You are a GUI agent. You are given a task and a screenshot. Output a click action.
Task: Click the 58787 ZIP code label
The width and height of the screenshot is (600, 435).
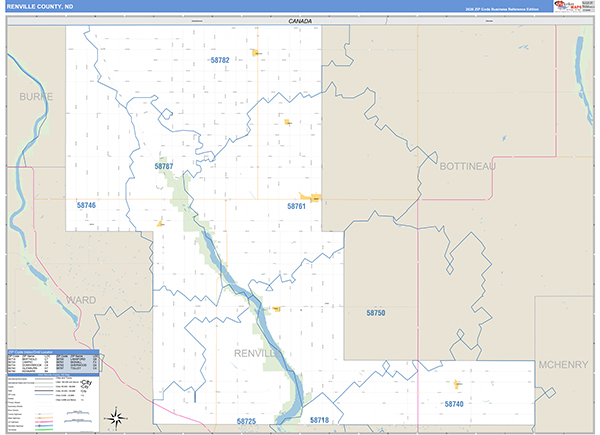164,166
